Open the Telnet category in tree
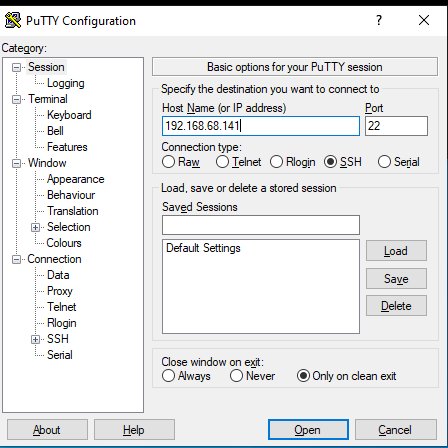 (62, 307)
